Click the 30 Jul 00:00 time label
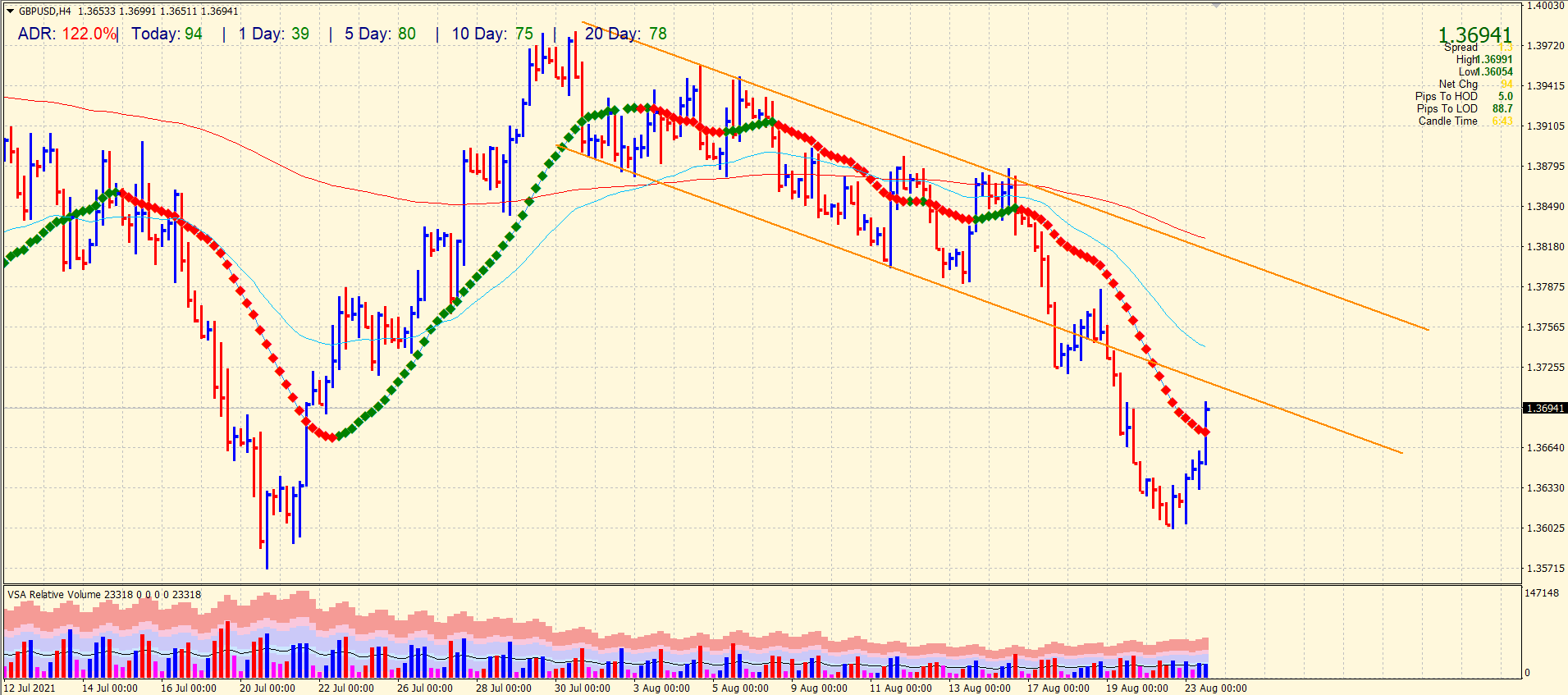The height and width of the screenshot is (695, 1568). [583, 688]
